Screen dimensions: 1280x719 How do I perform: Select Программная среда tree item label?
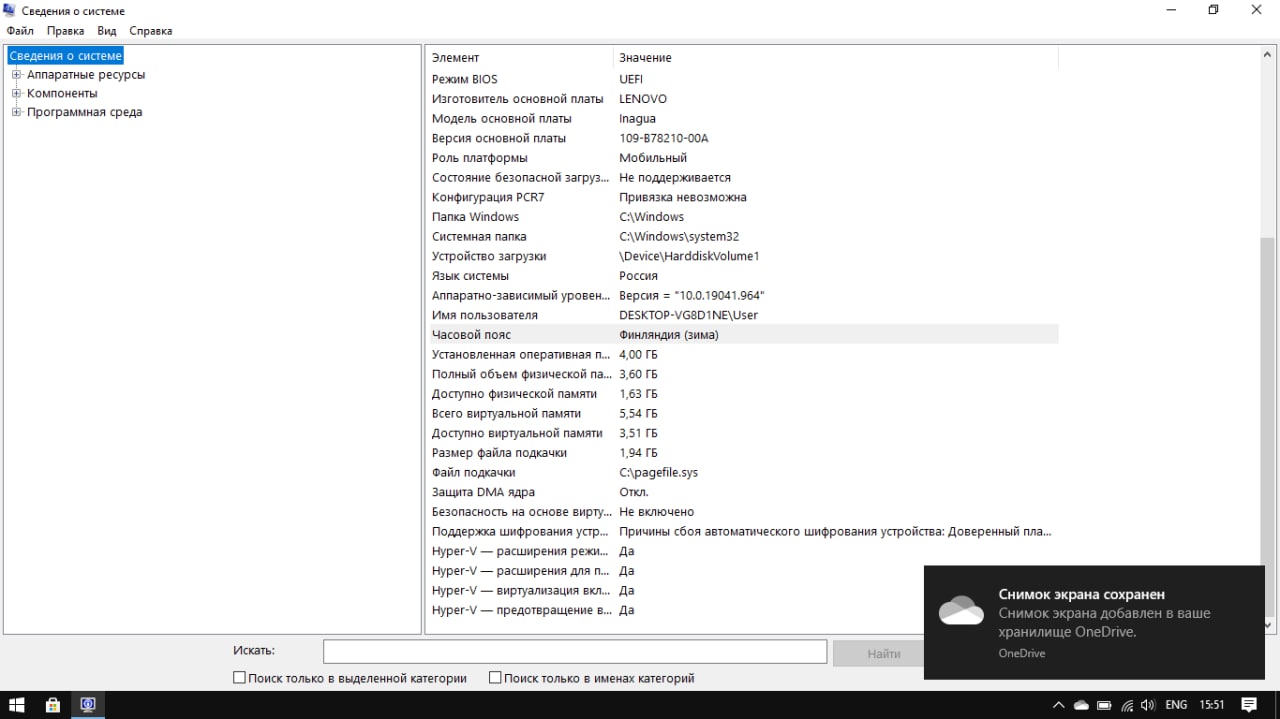click(84, 112)
